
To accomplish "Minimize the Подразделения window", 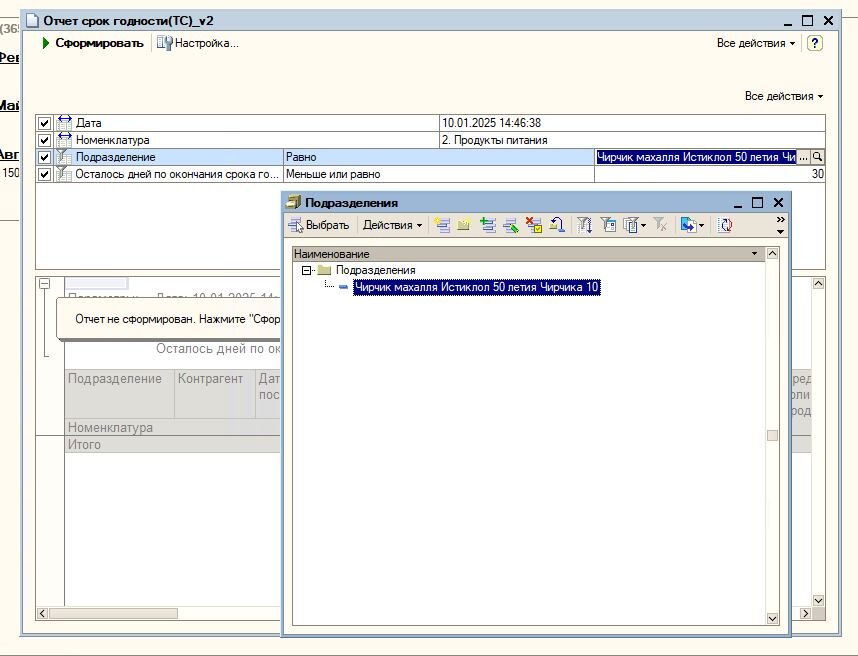I will pyautogui.click(x=738, y=204).
